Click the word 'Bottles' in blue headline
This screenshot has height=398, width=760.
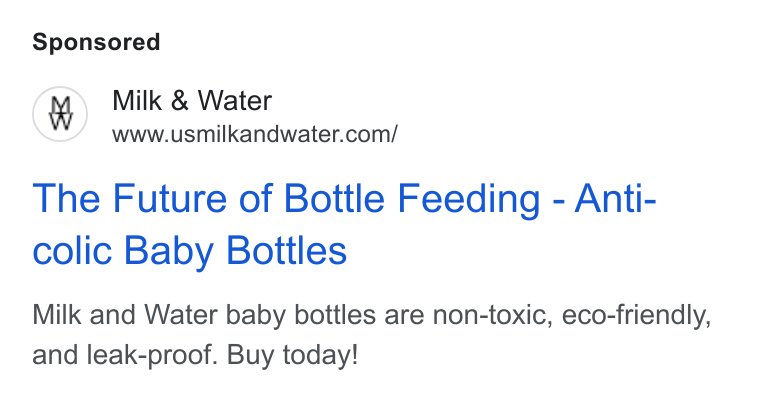(x=286, y=251)
